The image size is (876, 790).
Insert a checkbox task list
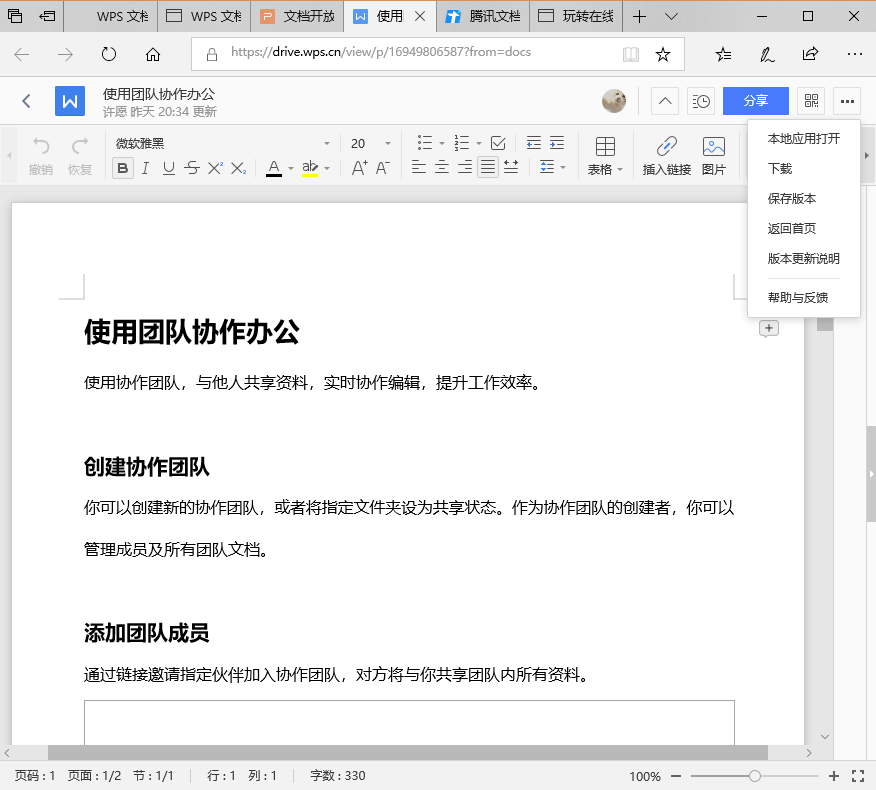pos(498,143)
